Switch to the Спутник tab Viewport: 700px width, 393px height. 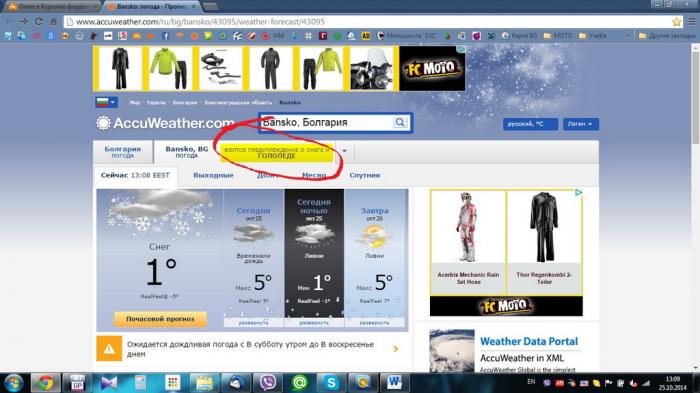pyautogui.click(x=365, y=175)
